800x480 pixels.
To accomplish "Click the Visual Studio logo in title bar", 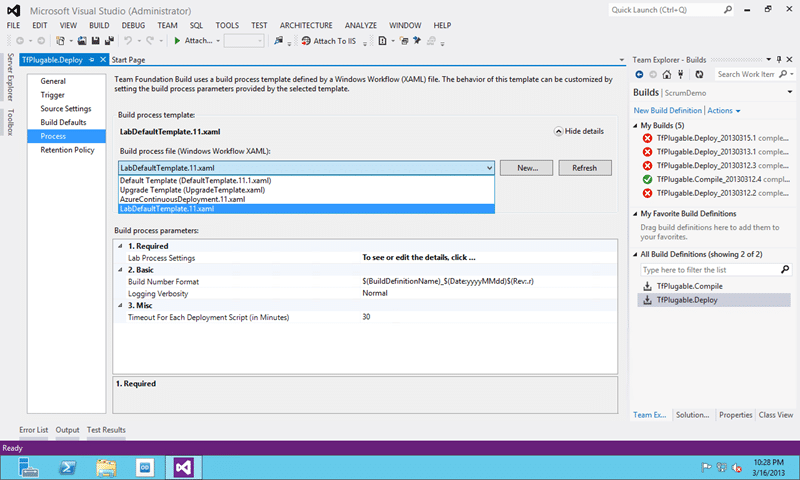I will pos(14,11).
